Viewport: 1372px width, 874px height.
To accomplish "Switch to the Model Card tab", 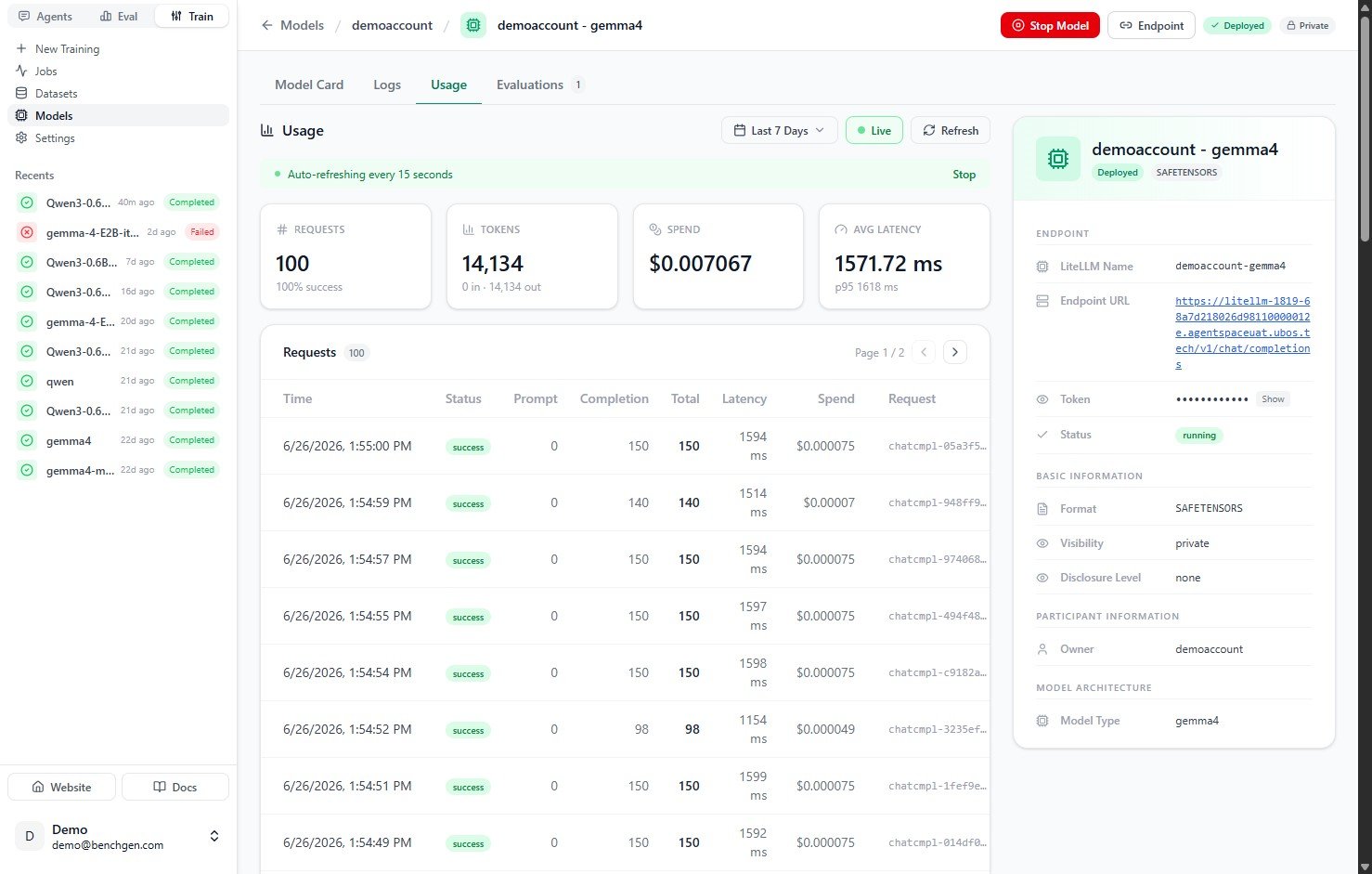I will click(x=309, y=85).
